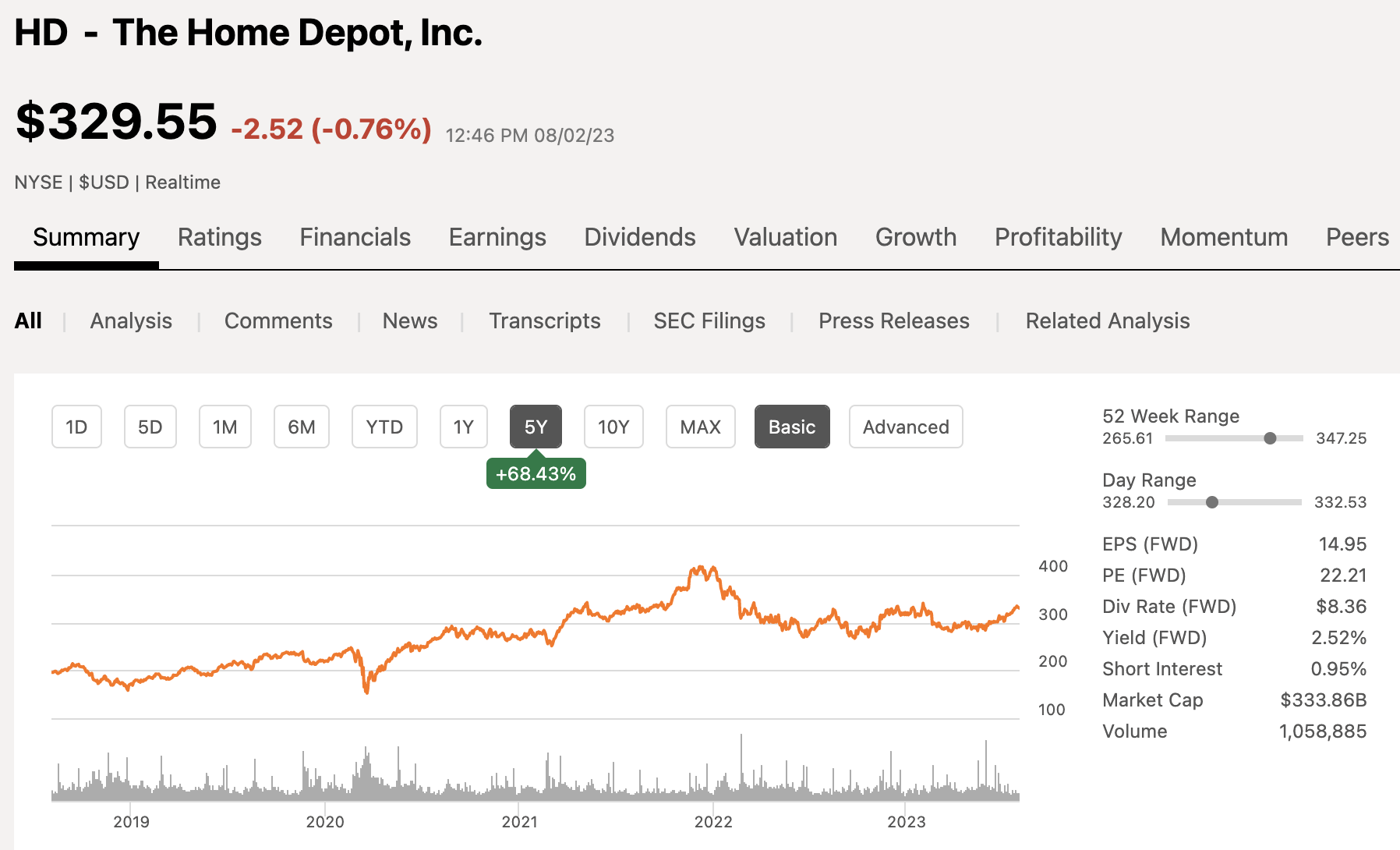Click the Day Range slider marker
The width and height of the screenshot is (1400, 850).
coord(1211,502)
